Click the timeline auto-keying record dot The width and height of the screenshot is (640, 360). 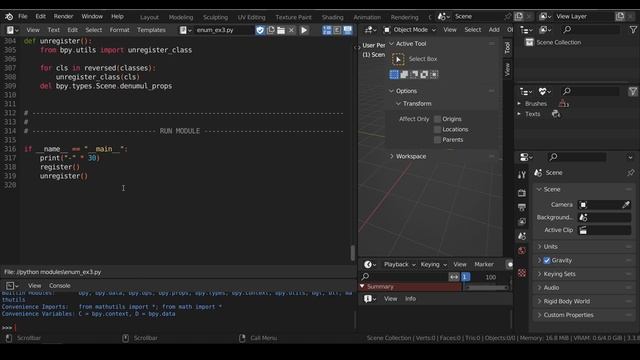point(509,264)
